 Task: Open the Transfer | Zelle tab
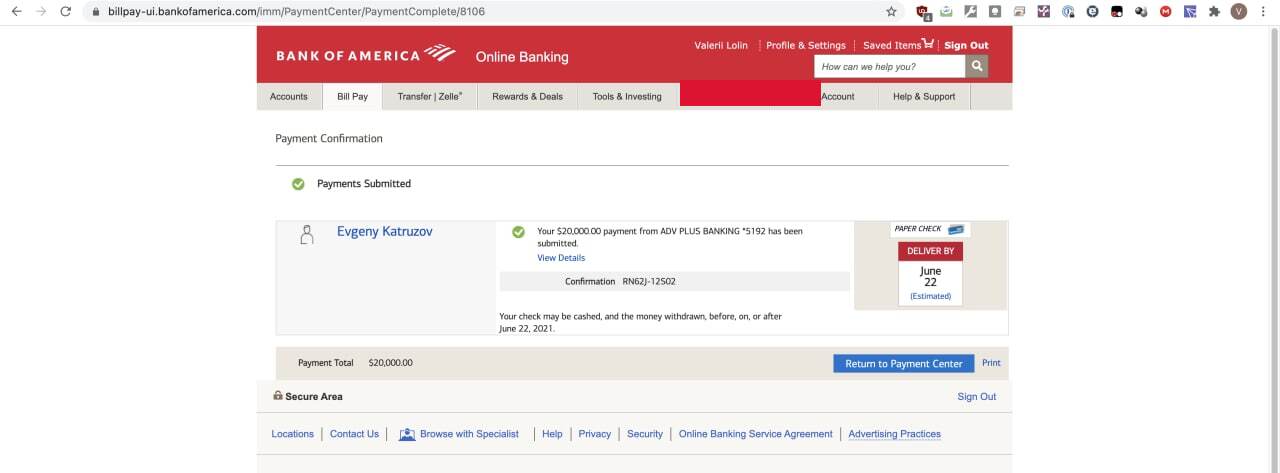(430, 97)
